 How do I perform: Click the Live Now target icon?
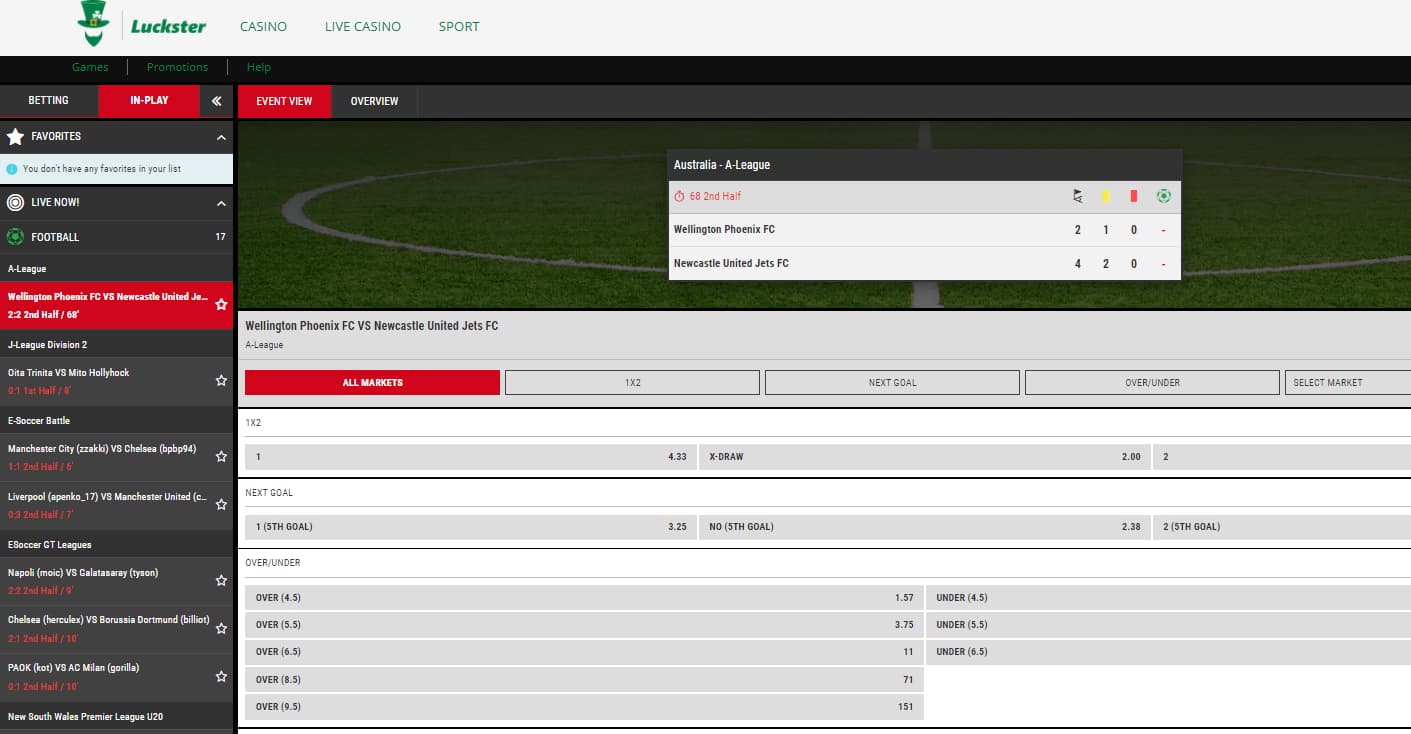[x=15, y=203]
